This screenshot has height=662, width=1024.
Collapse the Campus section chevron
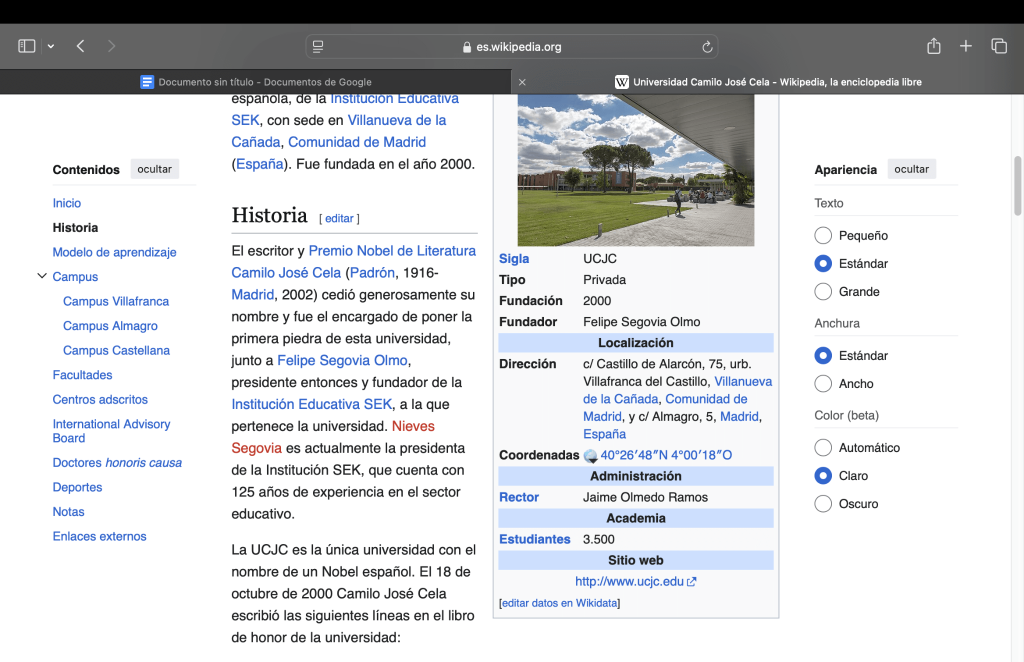click(42, 276)
